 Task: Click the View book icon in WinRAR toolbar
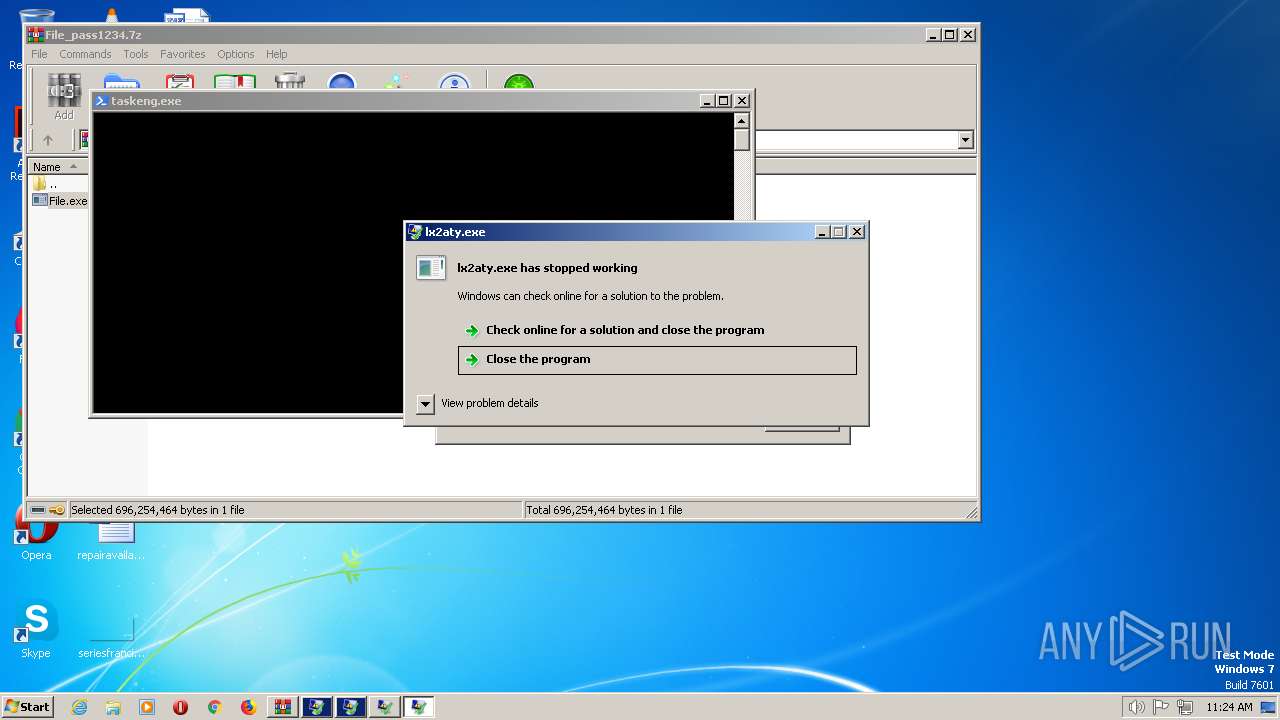(x=235, y=82)
